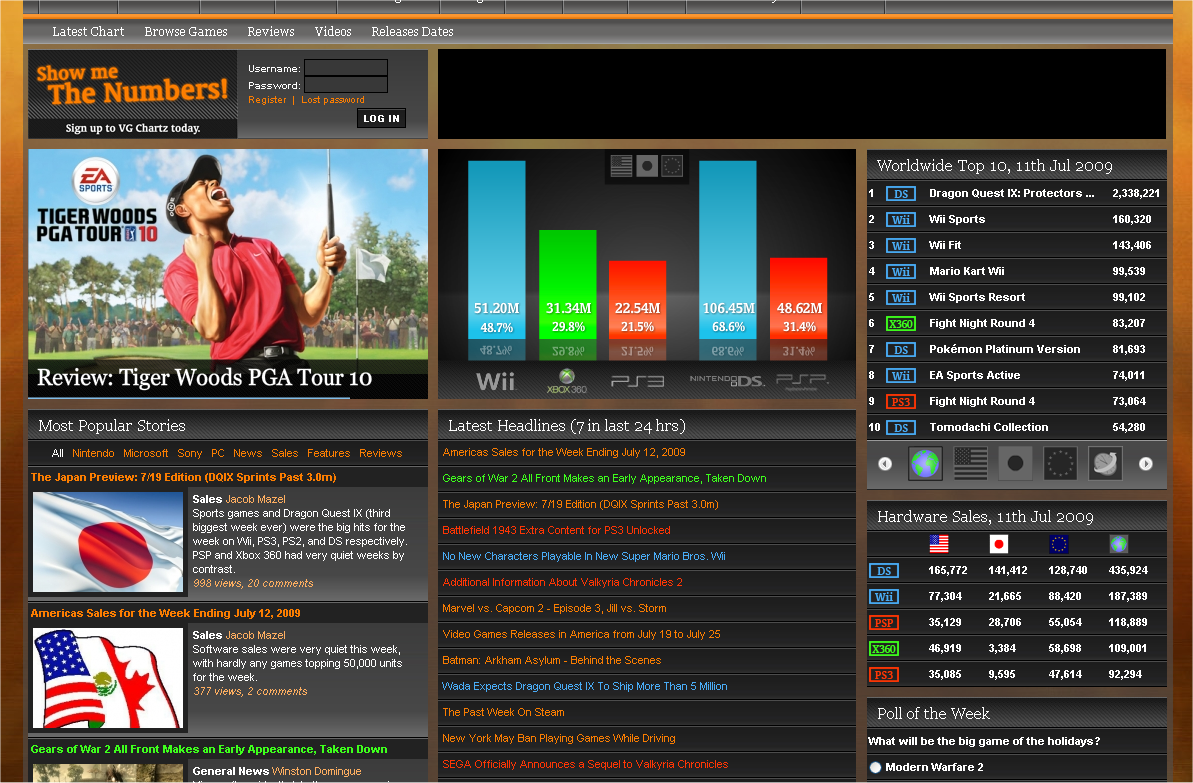Click the Register link

(267, 100)
